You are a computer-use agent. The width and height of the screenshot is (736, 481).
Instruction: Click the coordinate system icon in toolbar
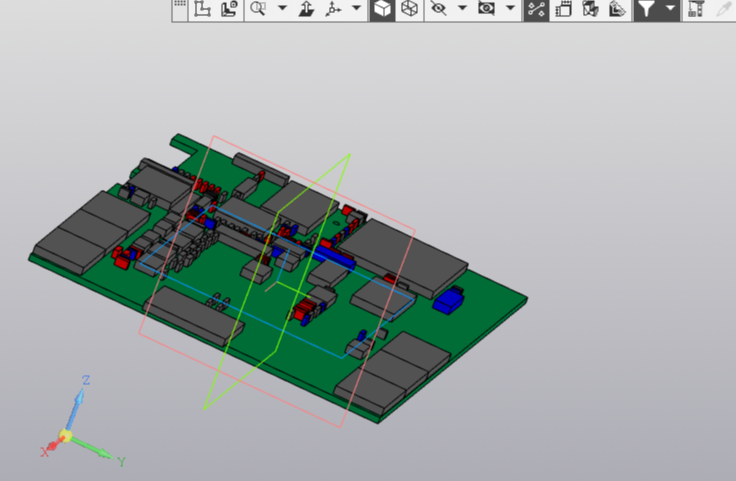[x=202, y=10]
